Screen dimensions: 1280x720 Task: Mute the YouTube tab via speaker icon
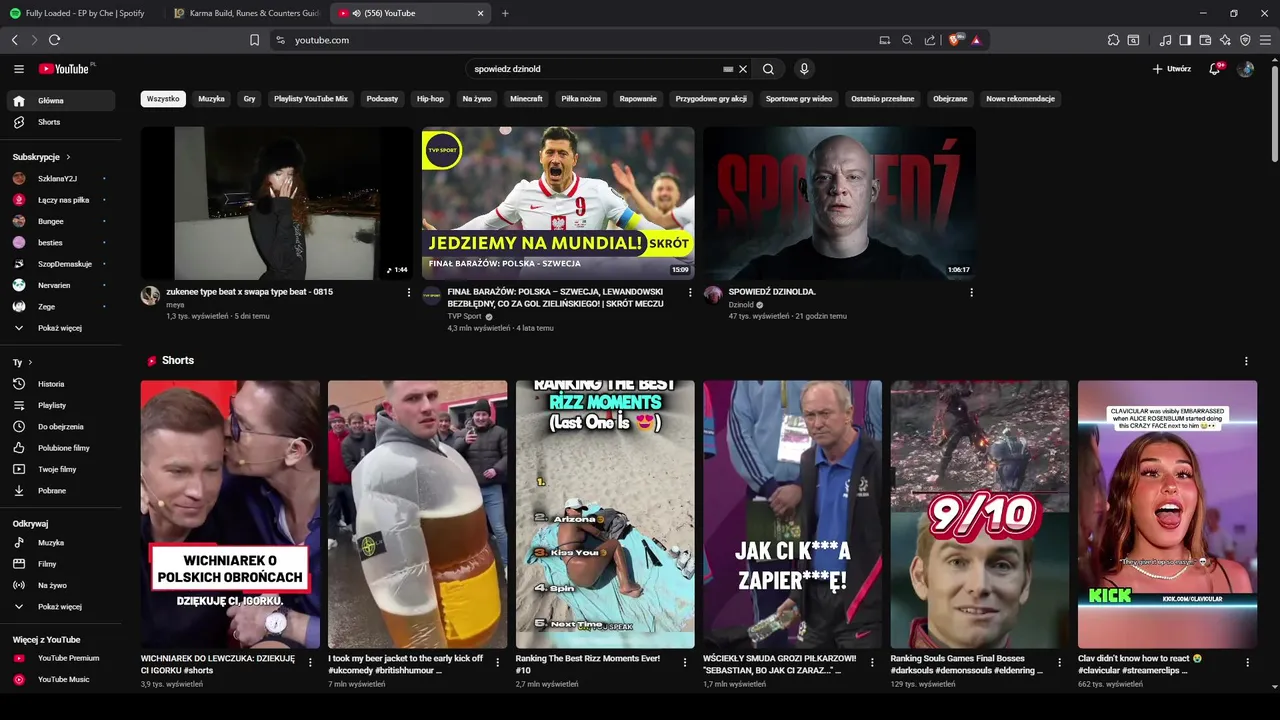click(356, 13)
